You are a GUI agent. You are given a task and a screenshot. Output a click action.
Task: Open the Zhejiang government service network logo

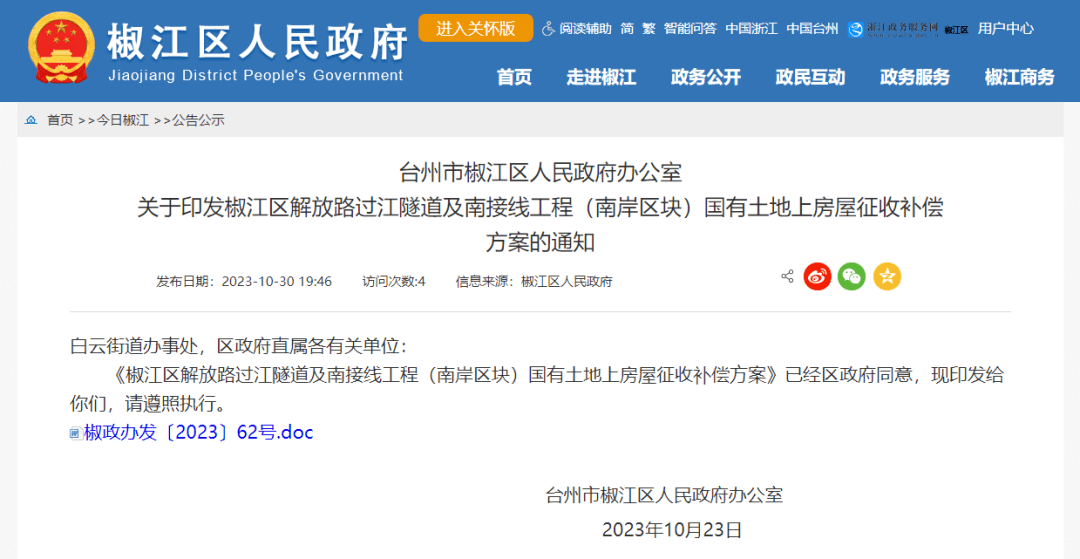pos(893,29)
